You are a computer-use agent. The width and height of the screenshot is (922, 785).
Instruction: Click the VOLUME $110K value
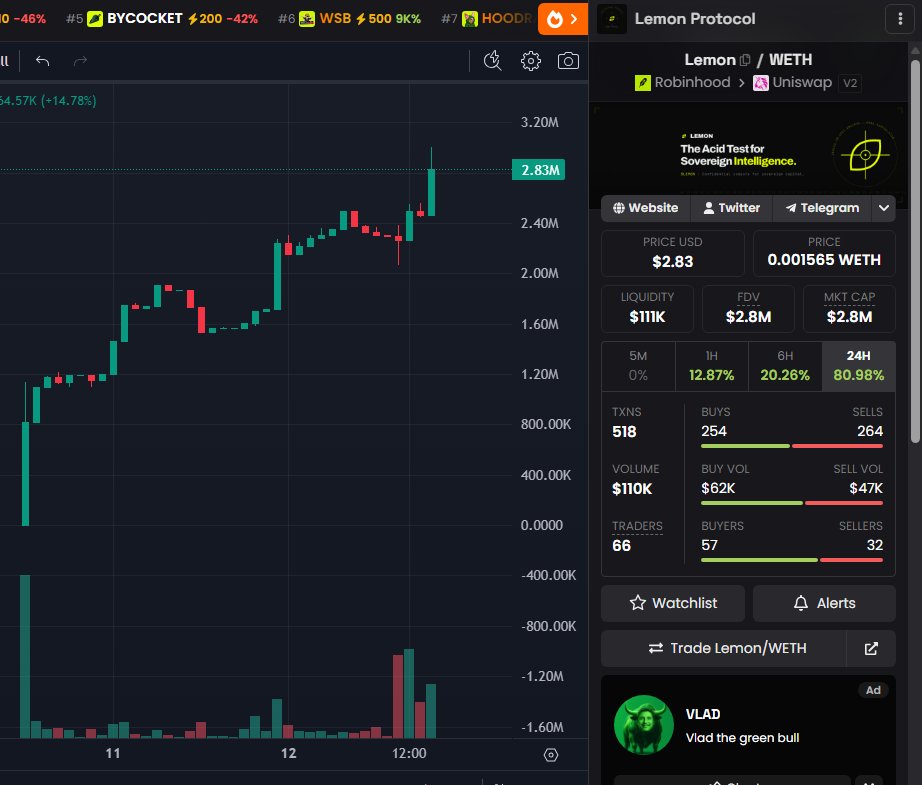click(x=632, y=489)
